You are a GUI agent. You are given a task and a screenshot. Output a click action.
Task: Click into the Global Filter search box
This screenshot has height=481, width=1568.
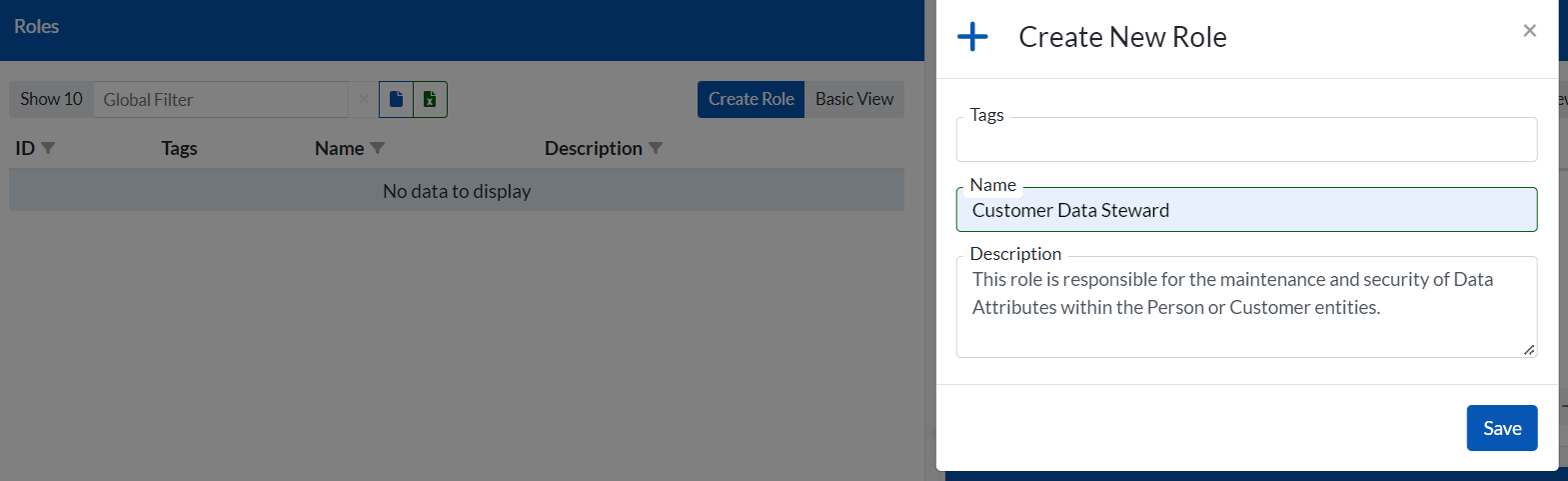click(x=220, y=99)
